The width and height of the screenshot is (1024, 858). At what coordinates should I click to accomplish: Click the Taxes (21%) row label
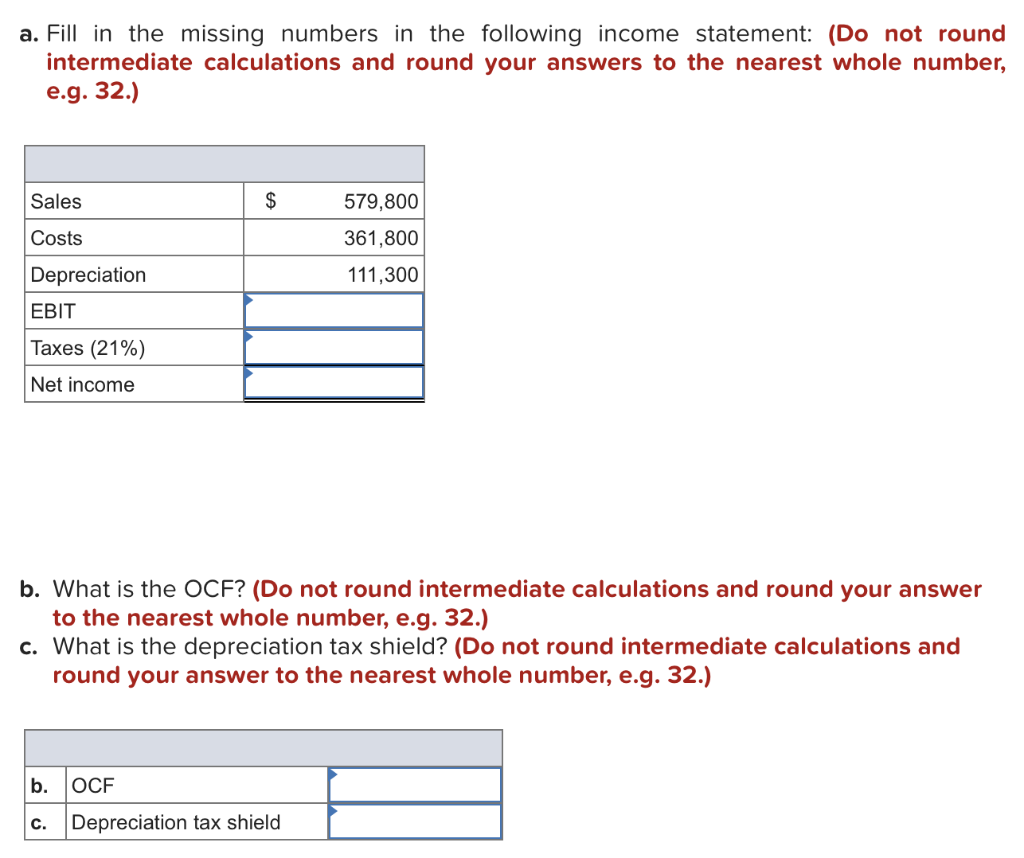pyautogui.click(x=88, y=348)
